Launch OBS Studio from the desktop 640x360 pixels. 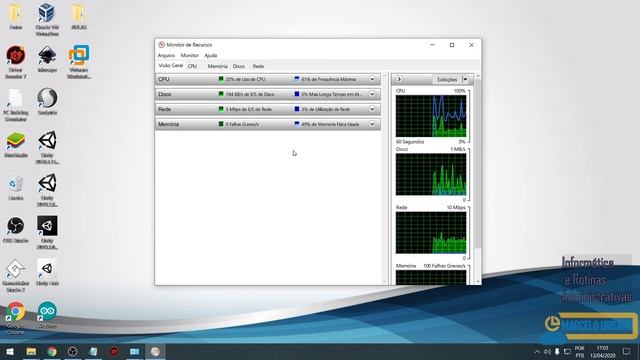point(16,230)
